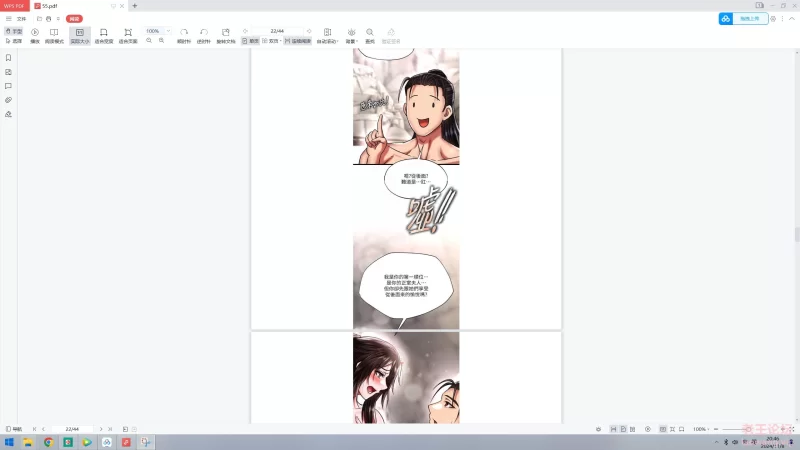Click the vertical scrollbar thumb
This screenshot has width=800, height=450.
pos(797,235)
